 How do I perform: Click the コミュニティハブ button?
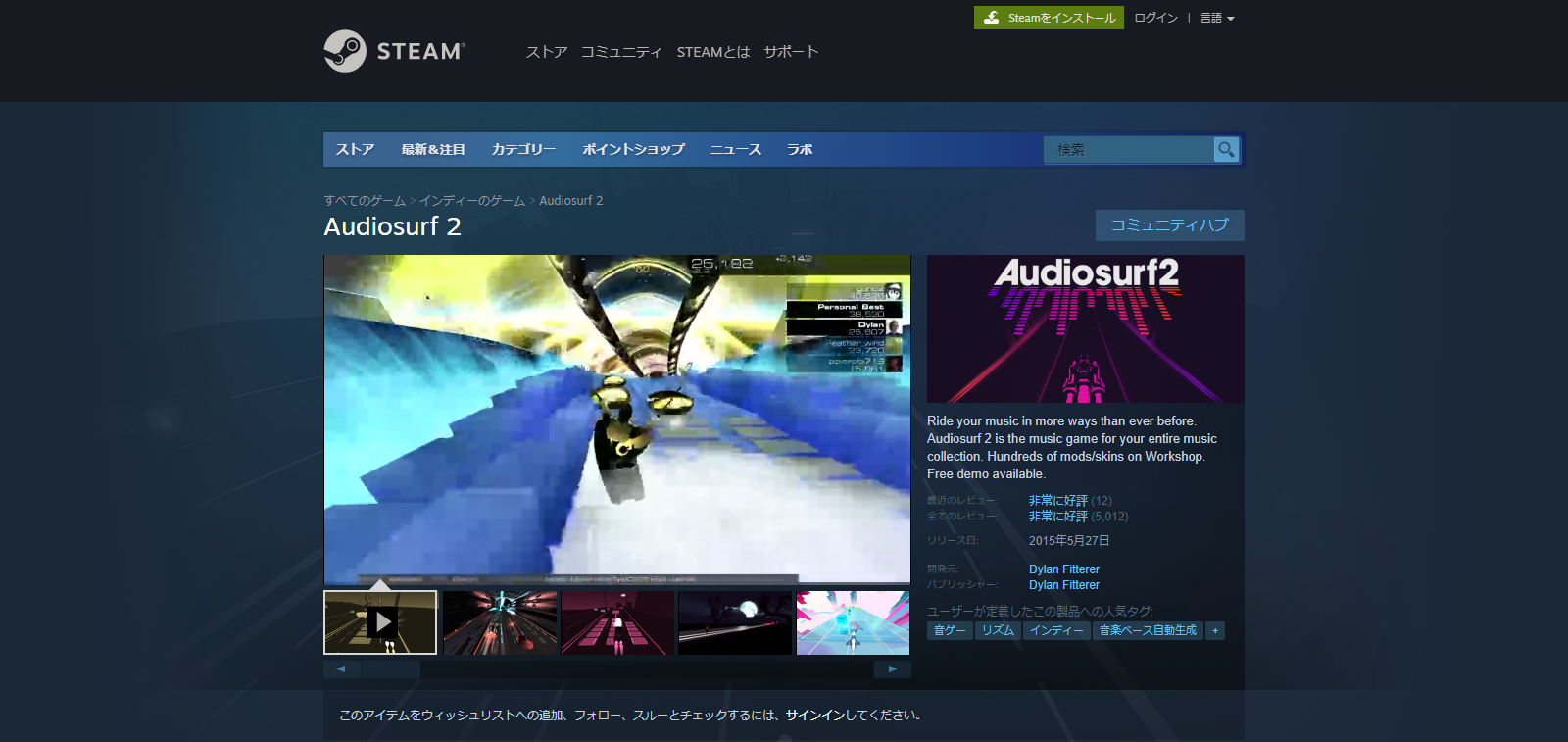pyautogui.click(x=1169, y=225)
